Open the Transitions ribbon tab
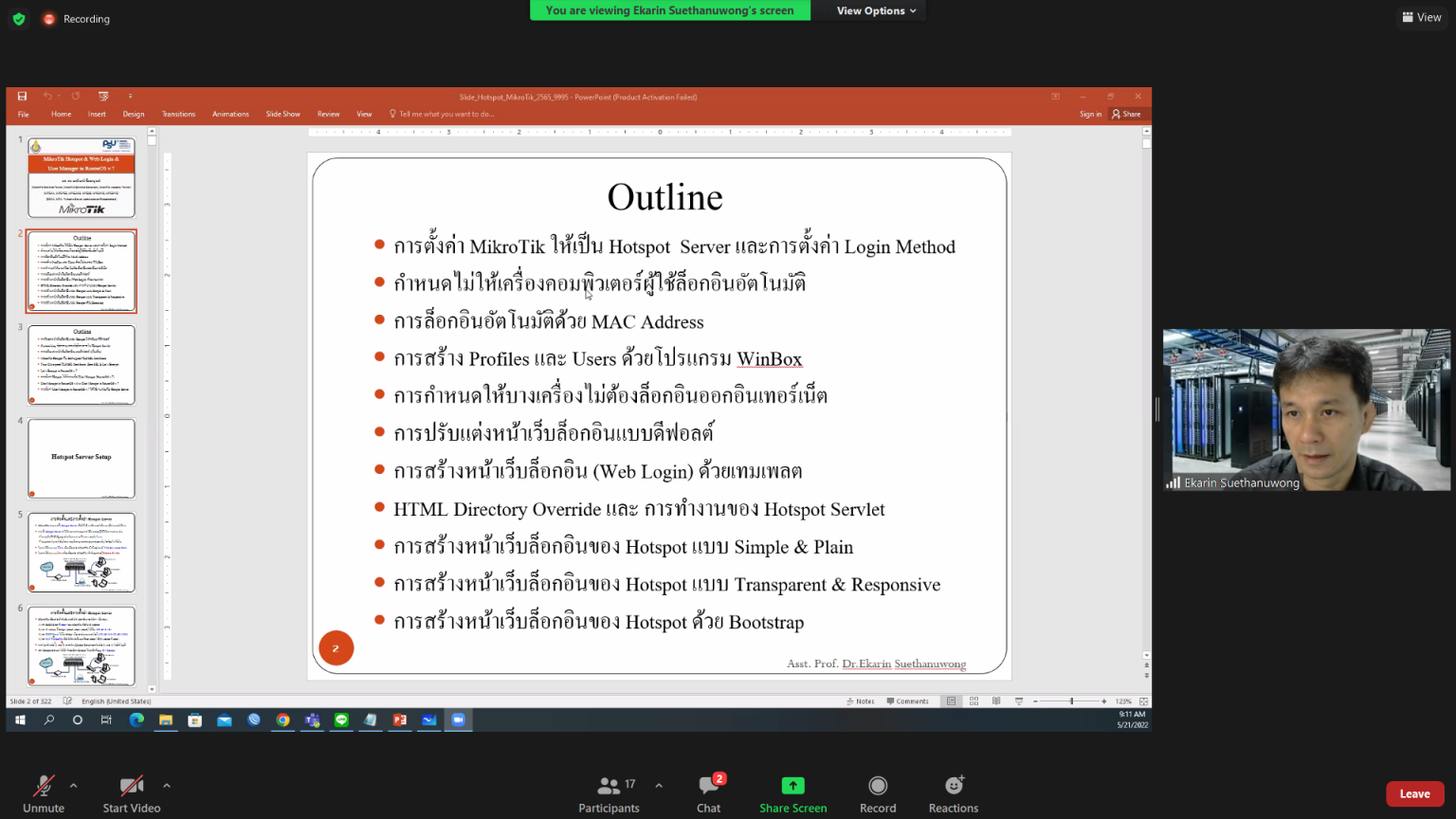The height and width of the screenshot is (819, 1456). point(178,114)
